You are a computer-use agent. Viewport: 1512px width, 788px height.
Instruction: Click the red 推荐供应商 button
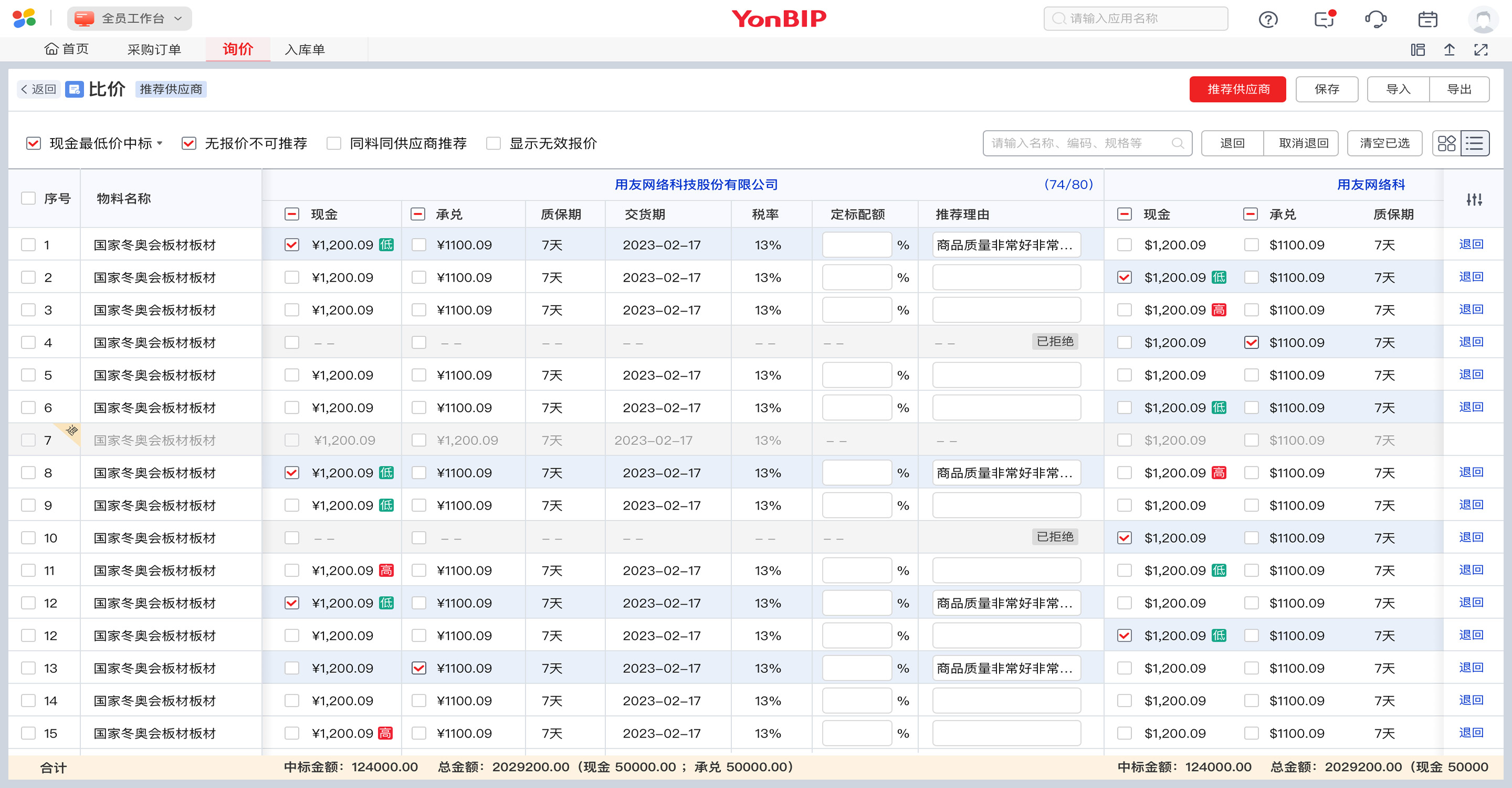click(x=1237, y=89)
